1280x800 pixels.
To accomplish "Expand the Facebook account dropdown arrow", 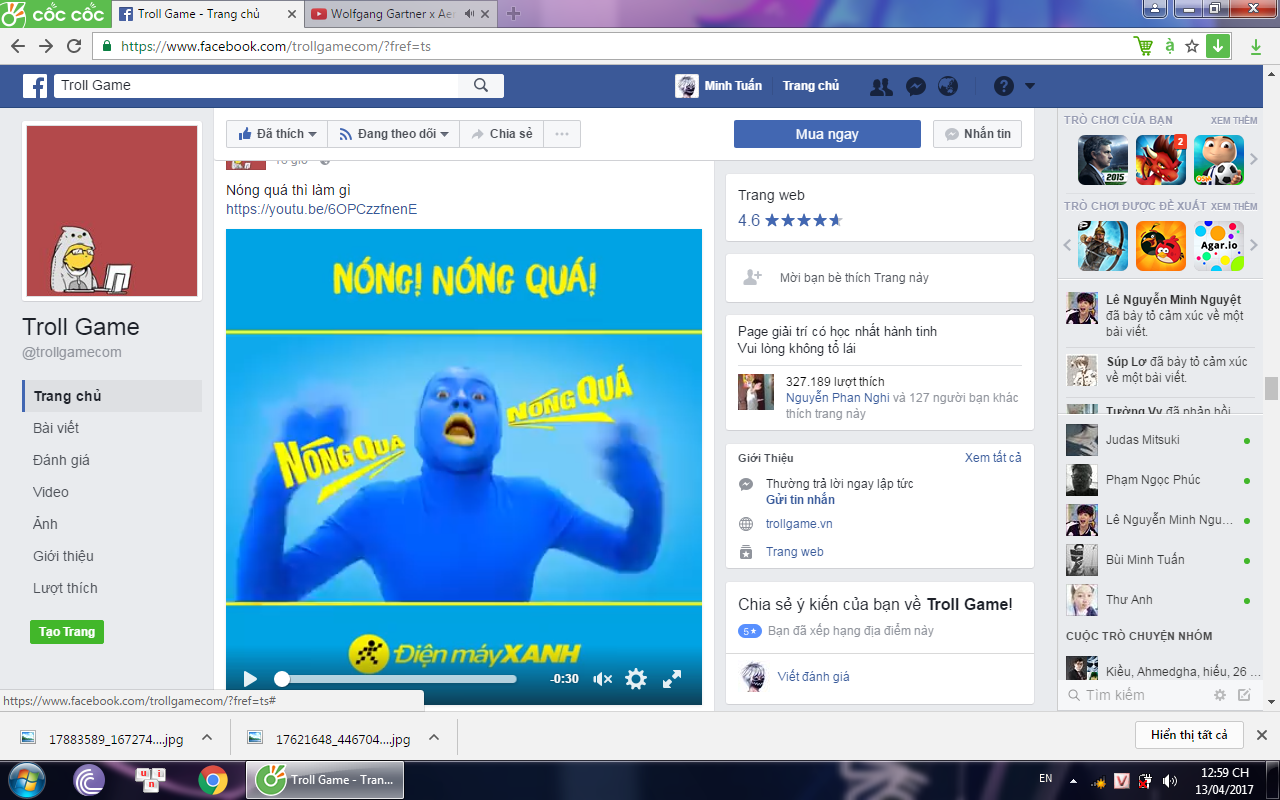I will point(1030,86).
